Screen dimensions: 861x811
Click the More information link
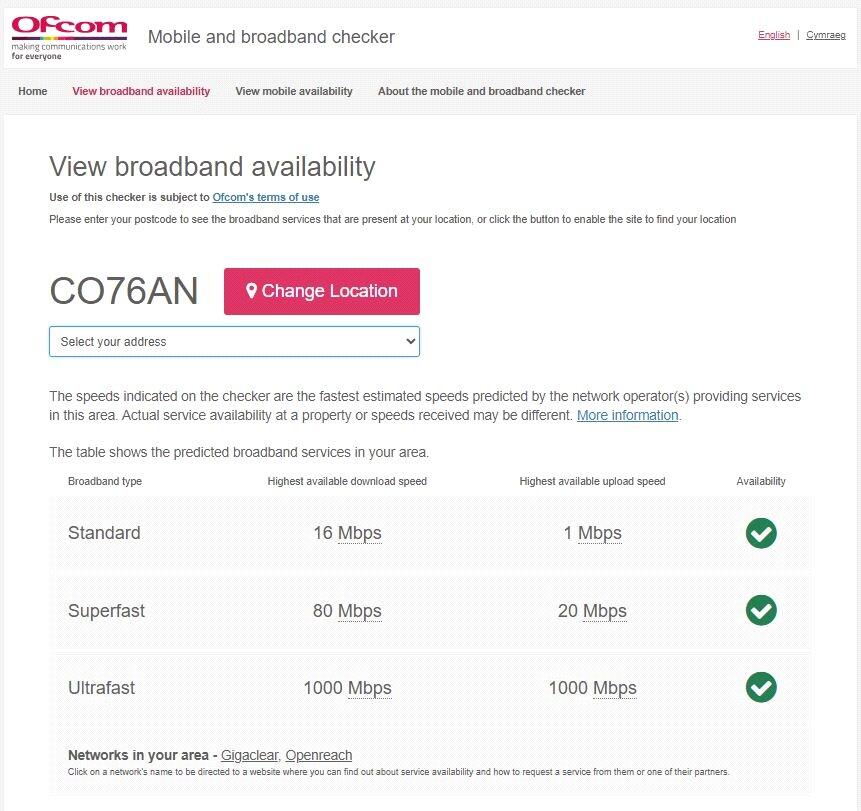627,415
